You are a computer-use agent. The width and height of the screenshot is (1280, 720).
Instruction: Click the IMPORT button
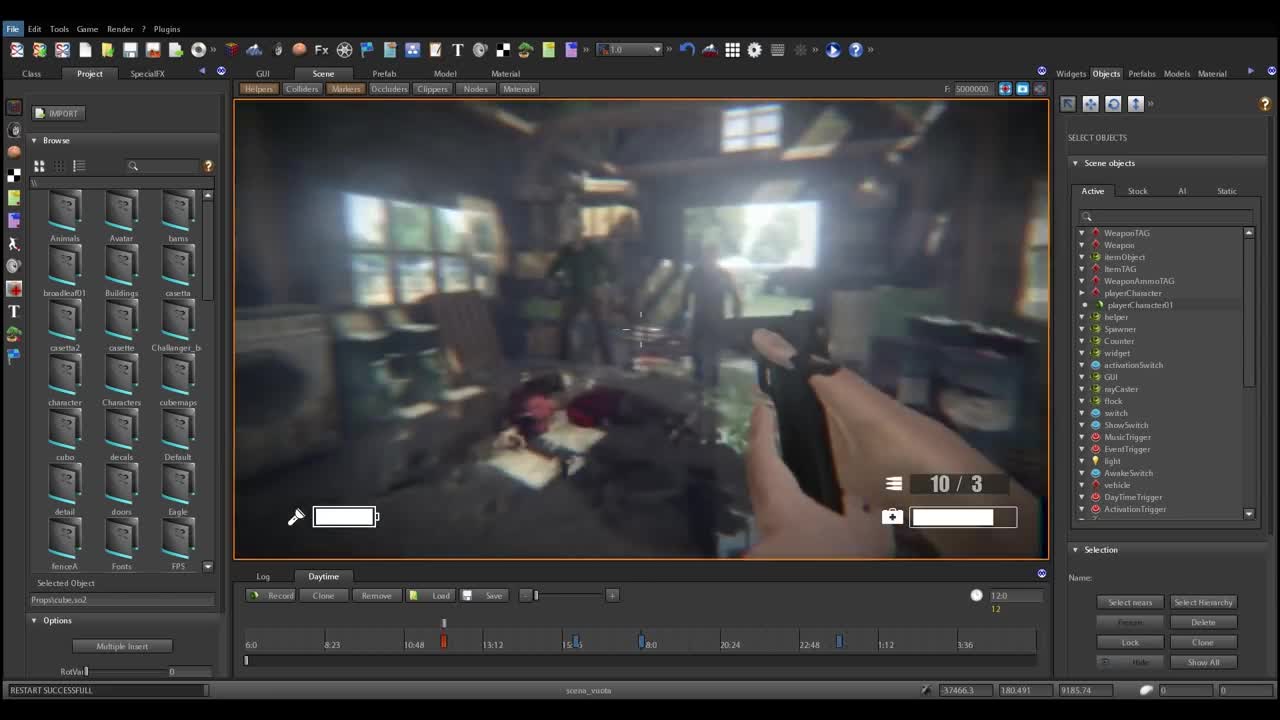(58, 114)
